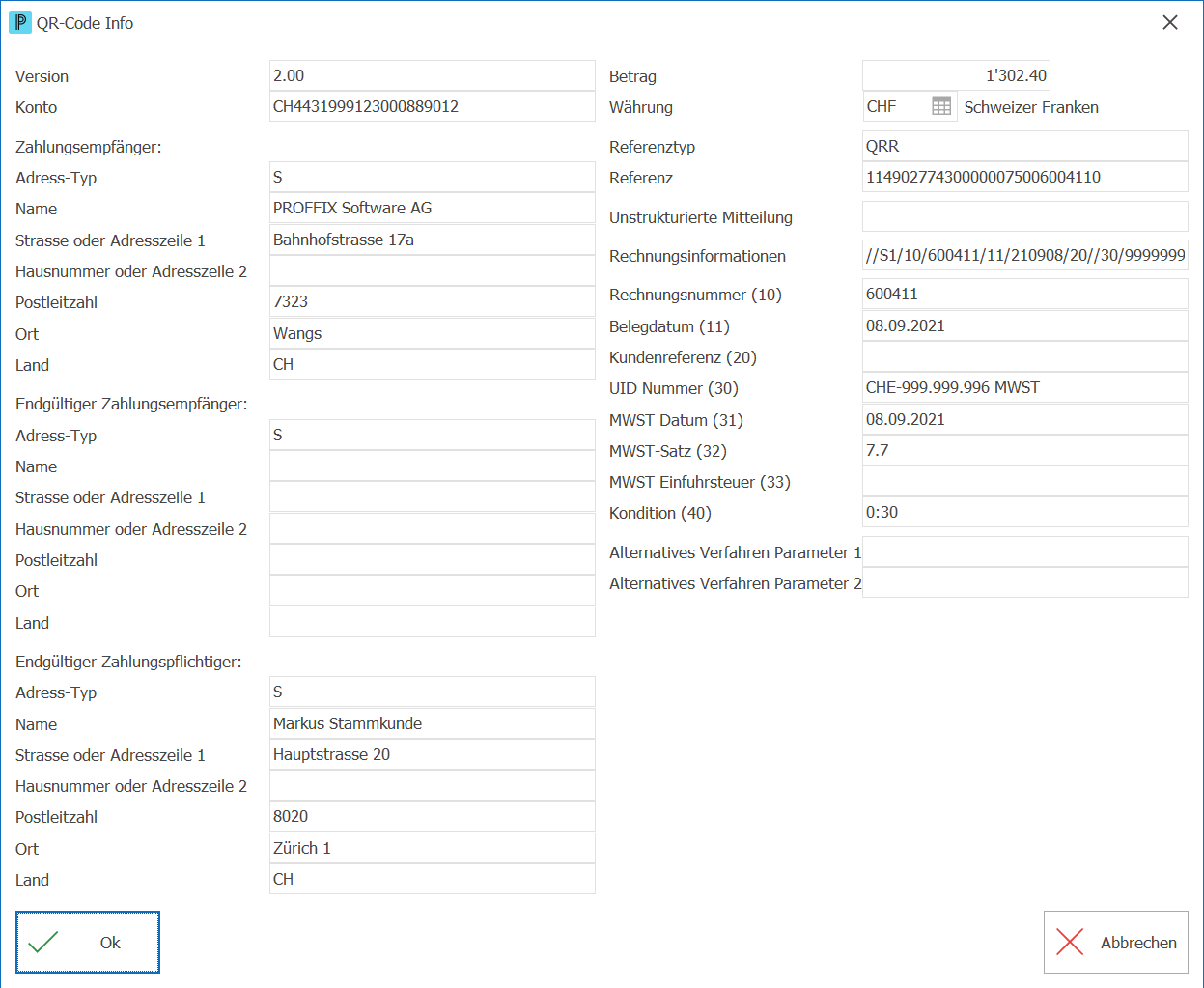1204x988 pixels.
Task: Select the Rechnungsnummer (10) field with 600411
Action: [x=1025, y=294]
